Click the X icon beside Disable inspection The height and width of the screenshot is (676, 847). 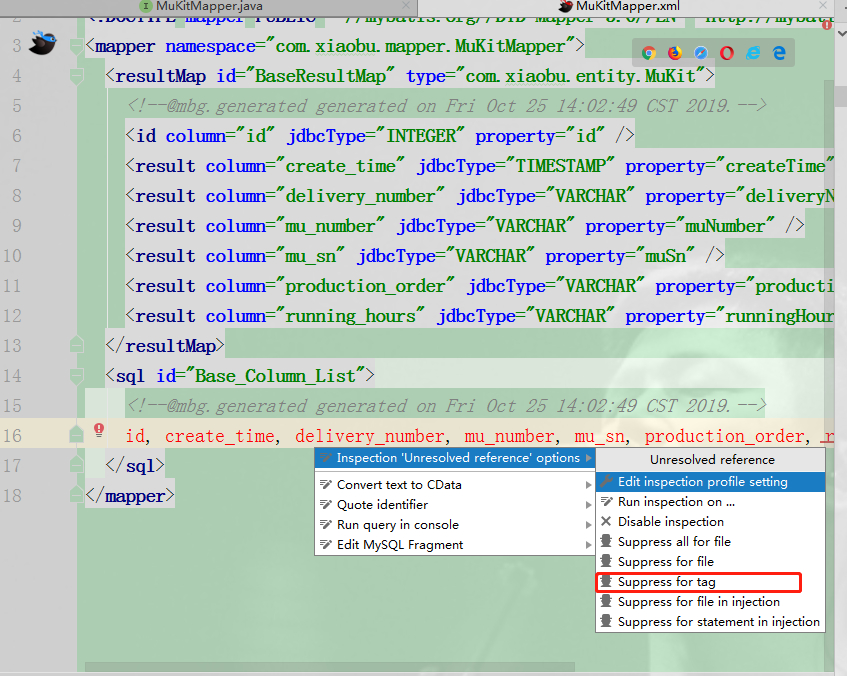point(606,521)
